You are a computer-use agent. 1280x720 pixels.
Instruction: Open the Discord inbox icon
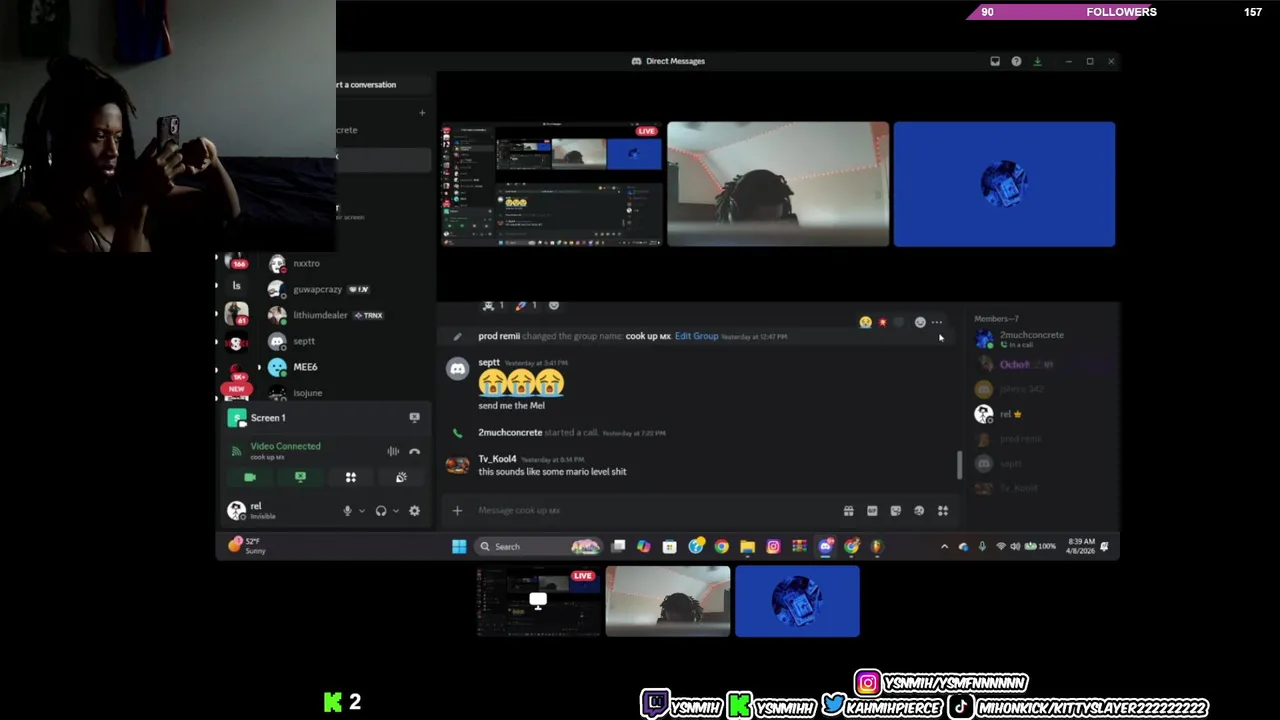coord(995,61)
